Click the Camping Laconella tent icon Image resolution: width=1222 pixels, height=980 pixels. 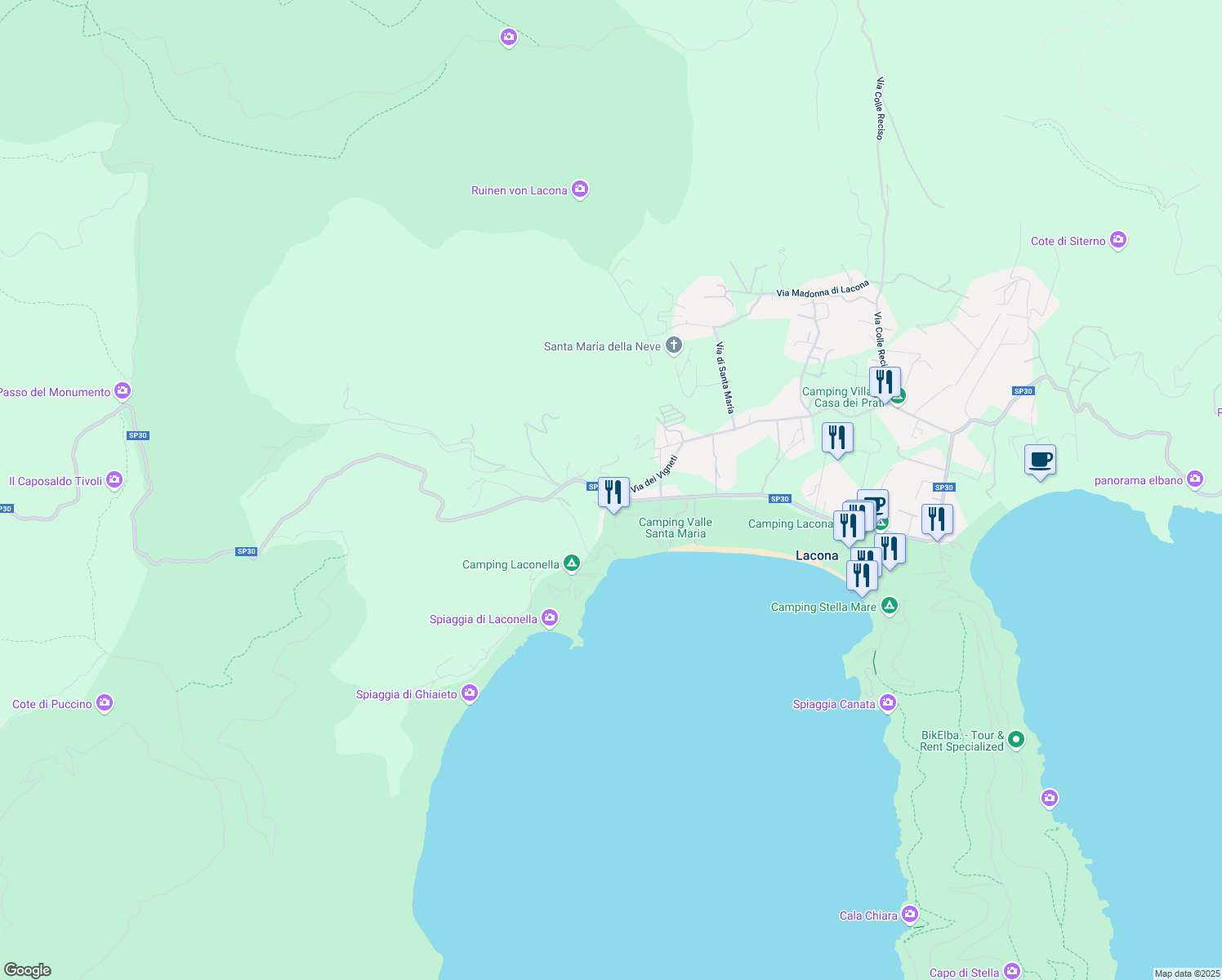click(572, 563)
